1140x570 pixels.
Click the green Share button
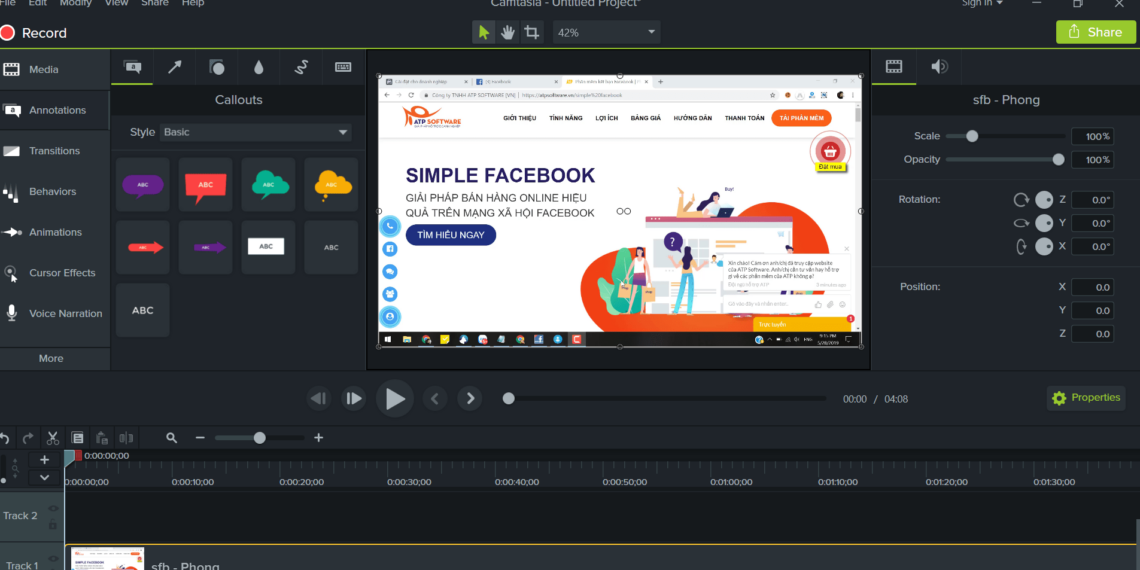click(x=1096, y=32)
